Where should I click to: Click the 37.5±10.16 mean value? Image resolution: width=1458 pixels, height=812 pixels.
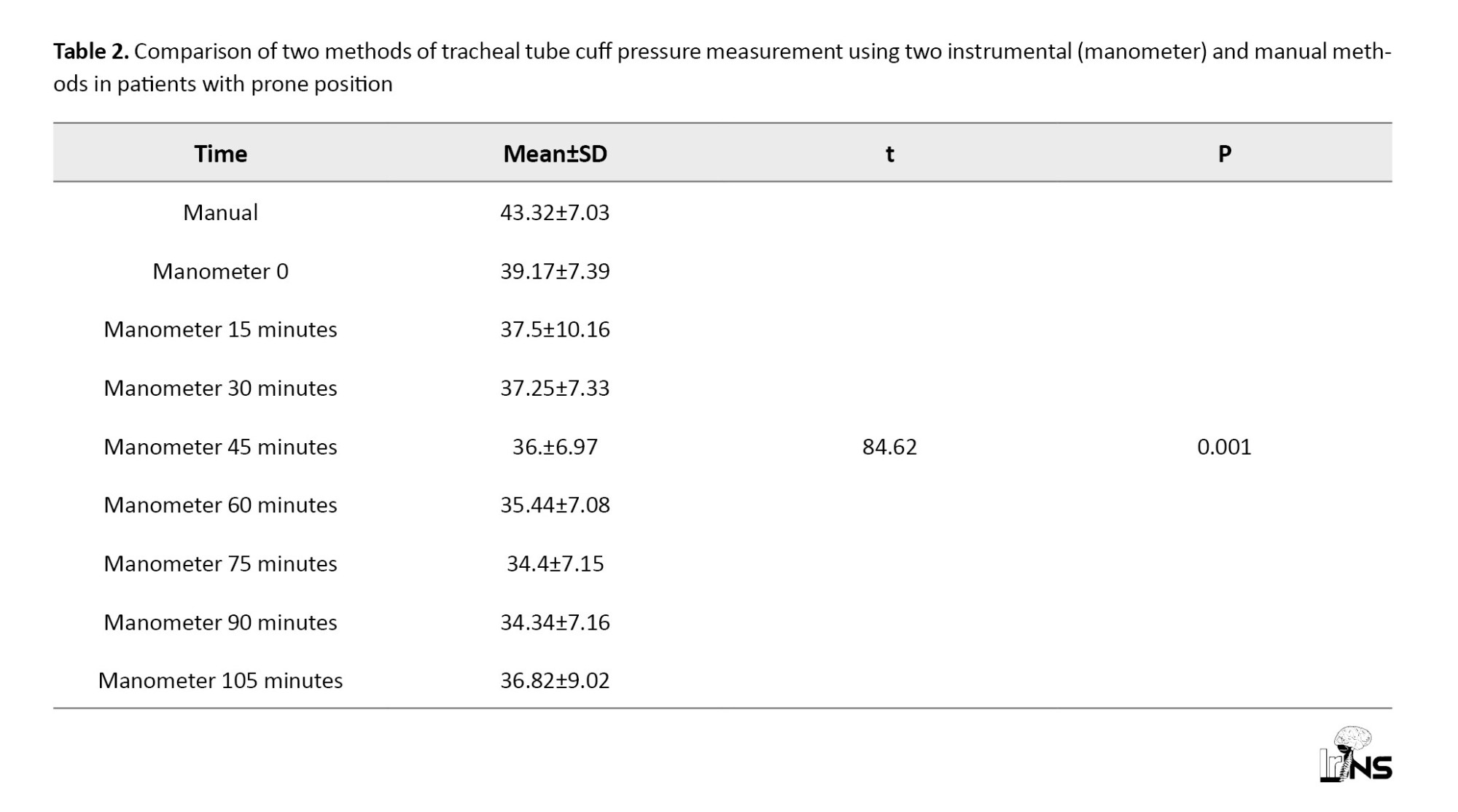click(x=555, y=329)
